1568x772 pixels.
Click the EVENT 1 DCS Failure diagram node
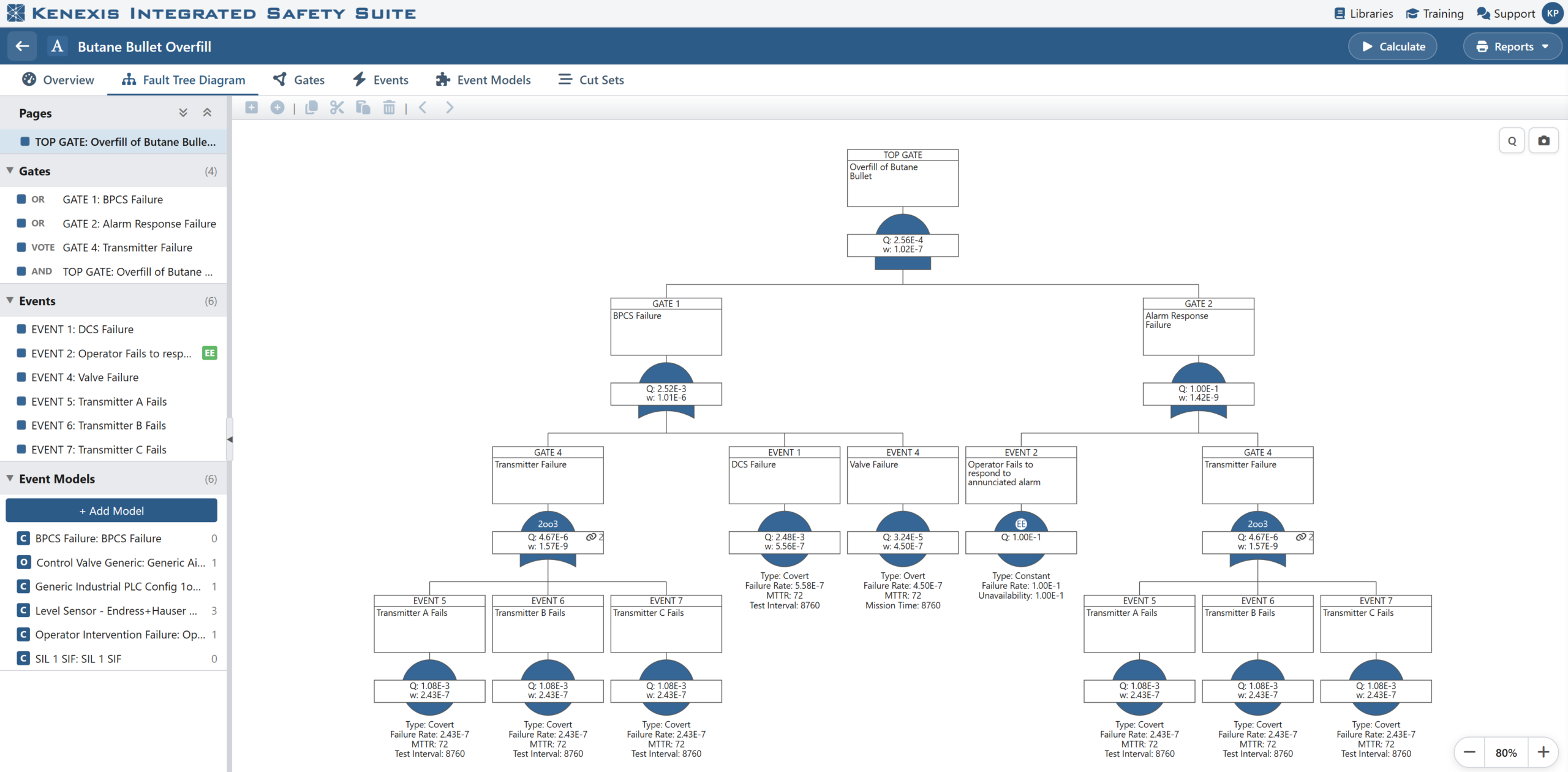pos(785,475)
